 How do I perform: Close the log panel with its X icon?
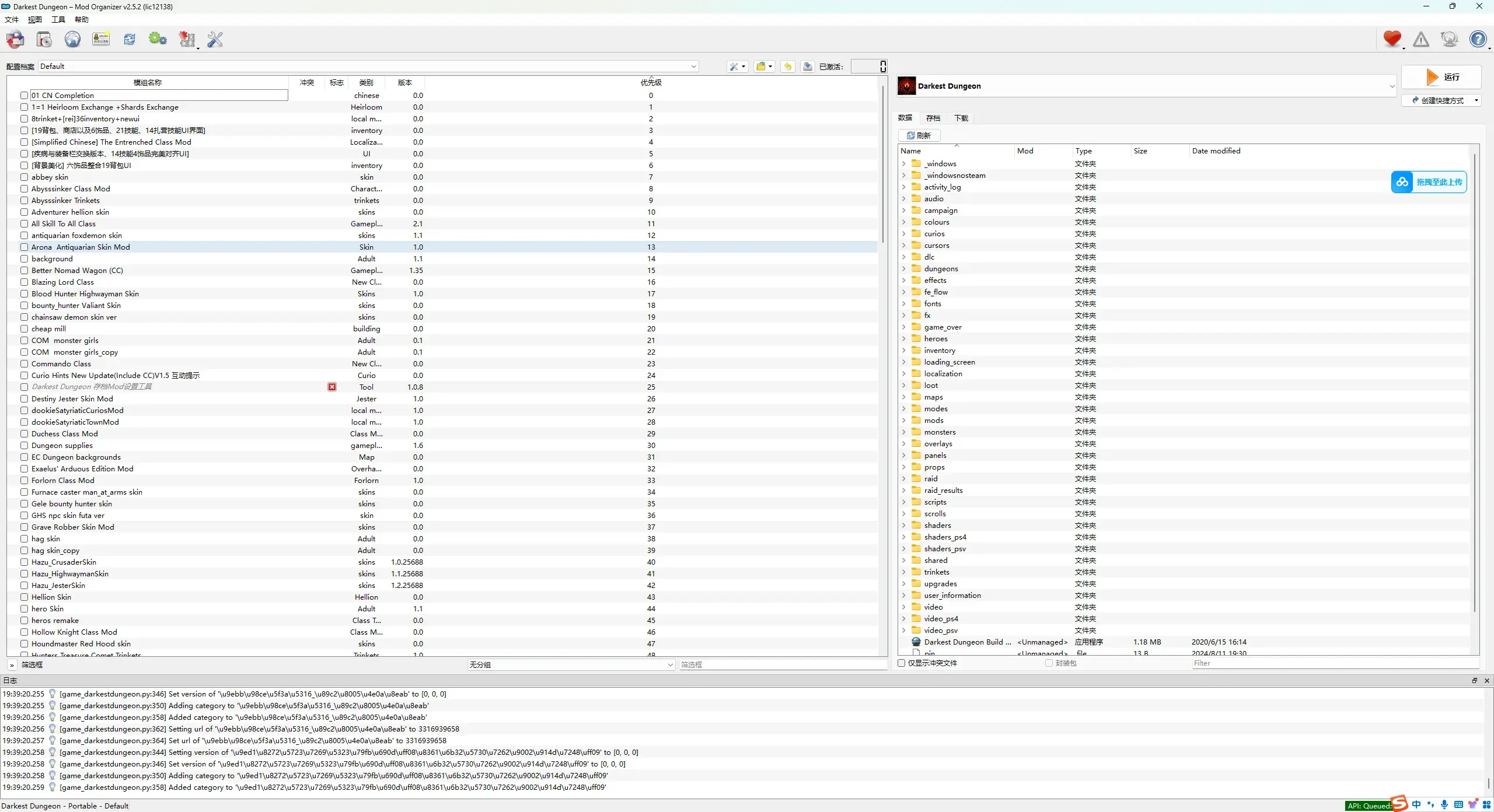1486,681
